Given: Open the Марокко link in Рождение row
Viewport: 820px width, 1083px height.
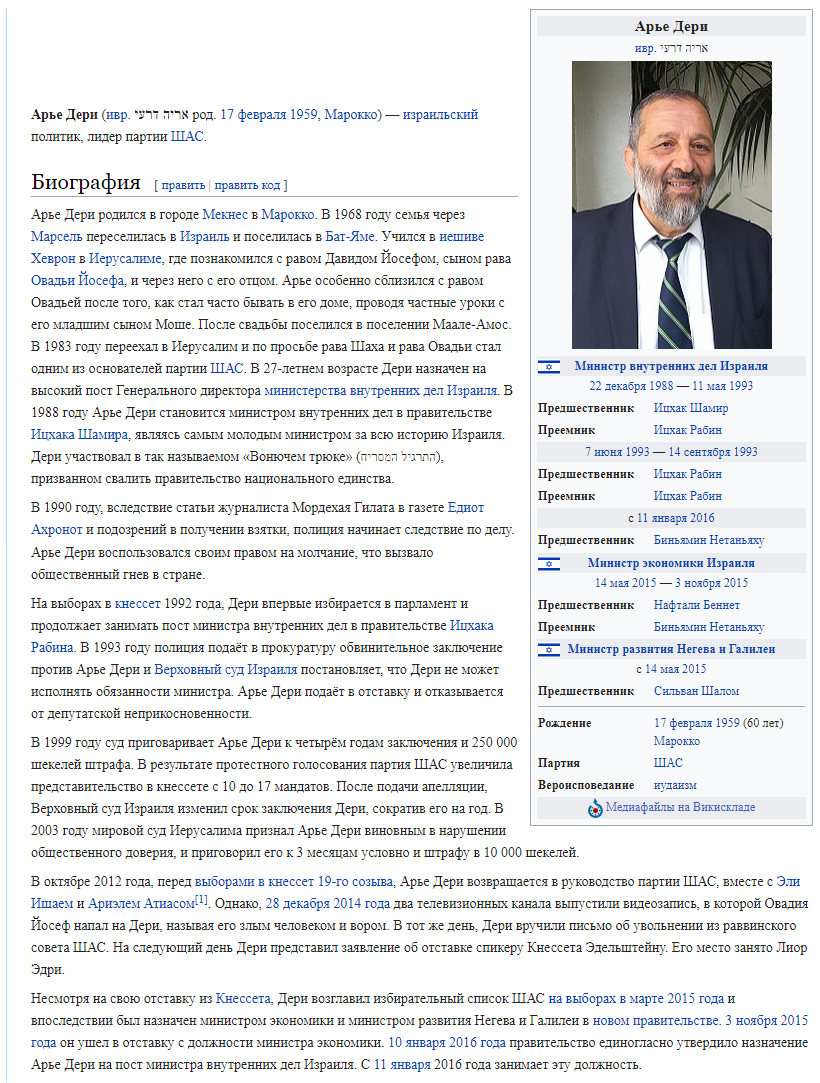Looking at the screenshot, I should (677, 742).
